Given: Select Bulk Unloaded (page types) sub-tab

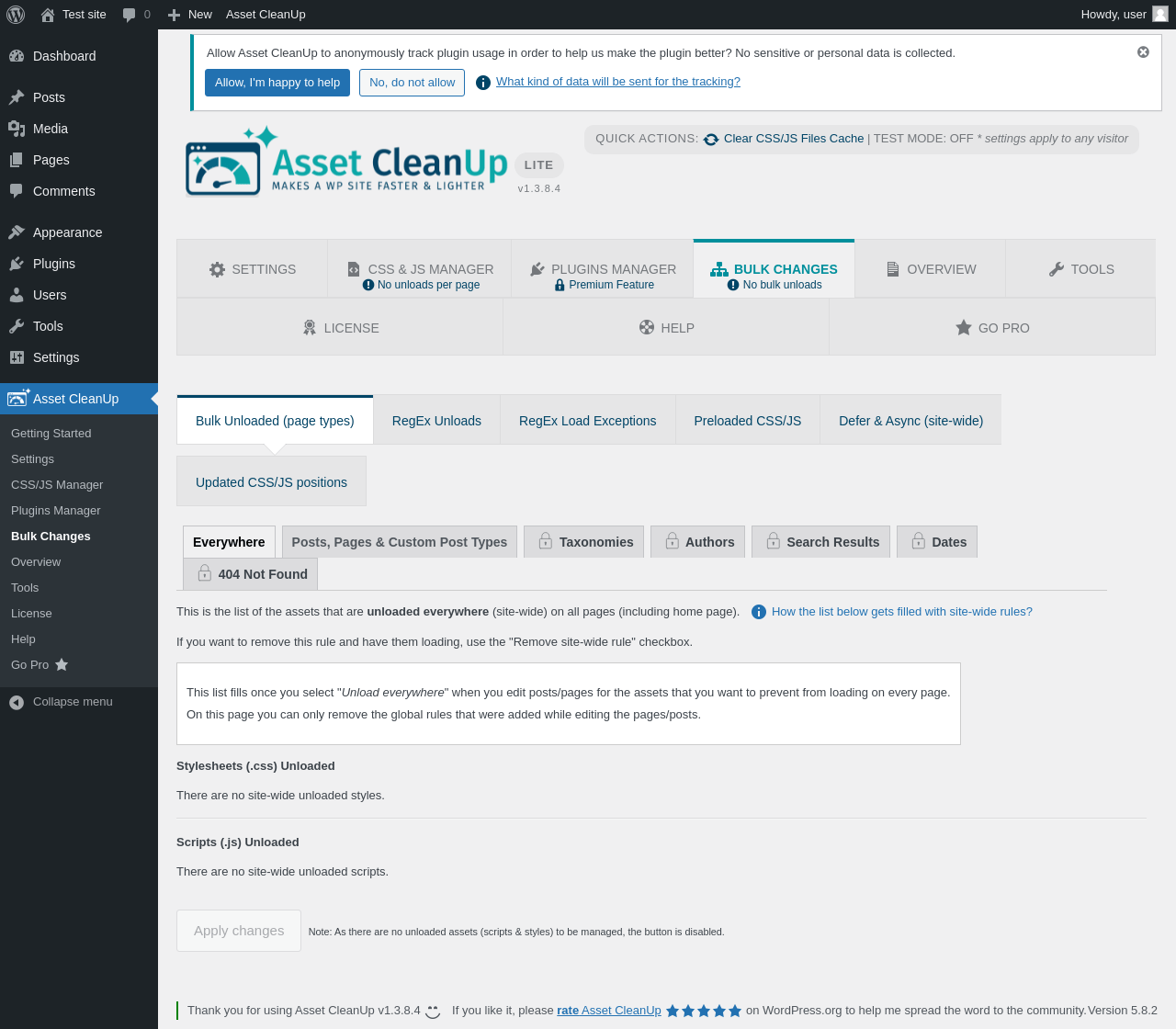Looking at the screenshot, I should click(275, 421).
